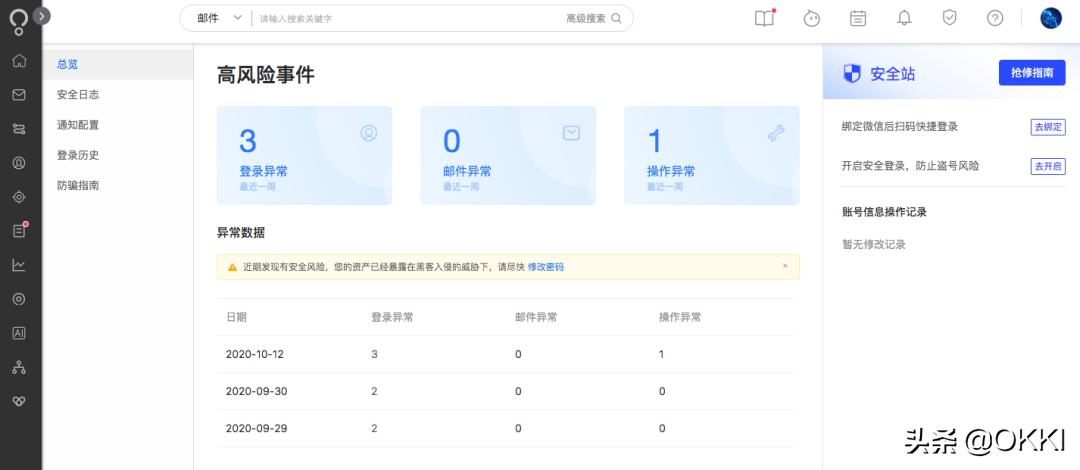The height and width of the screenshot is (470, 1080).
Task: Click the 安全站 shield icon
Action: point(852,74)
